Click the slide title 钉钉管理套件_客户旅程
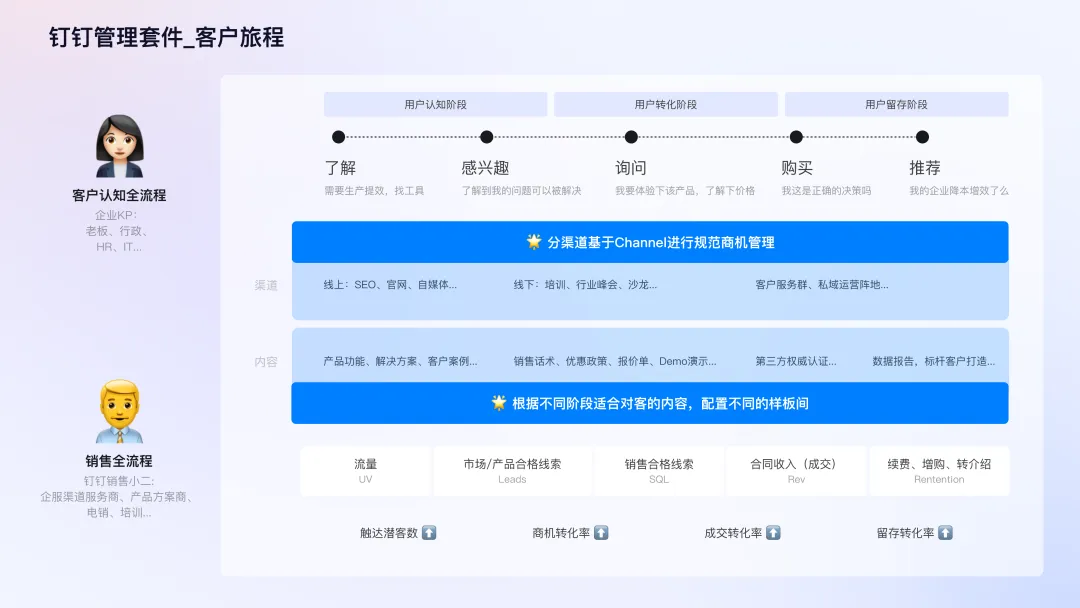The image size is (1080, 608). coord(166,37)
